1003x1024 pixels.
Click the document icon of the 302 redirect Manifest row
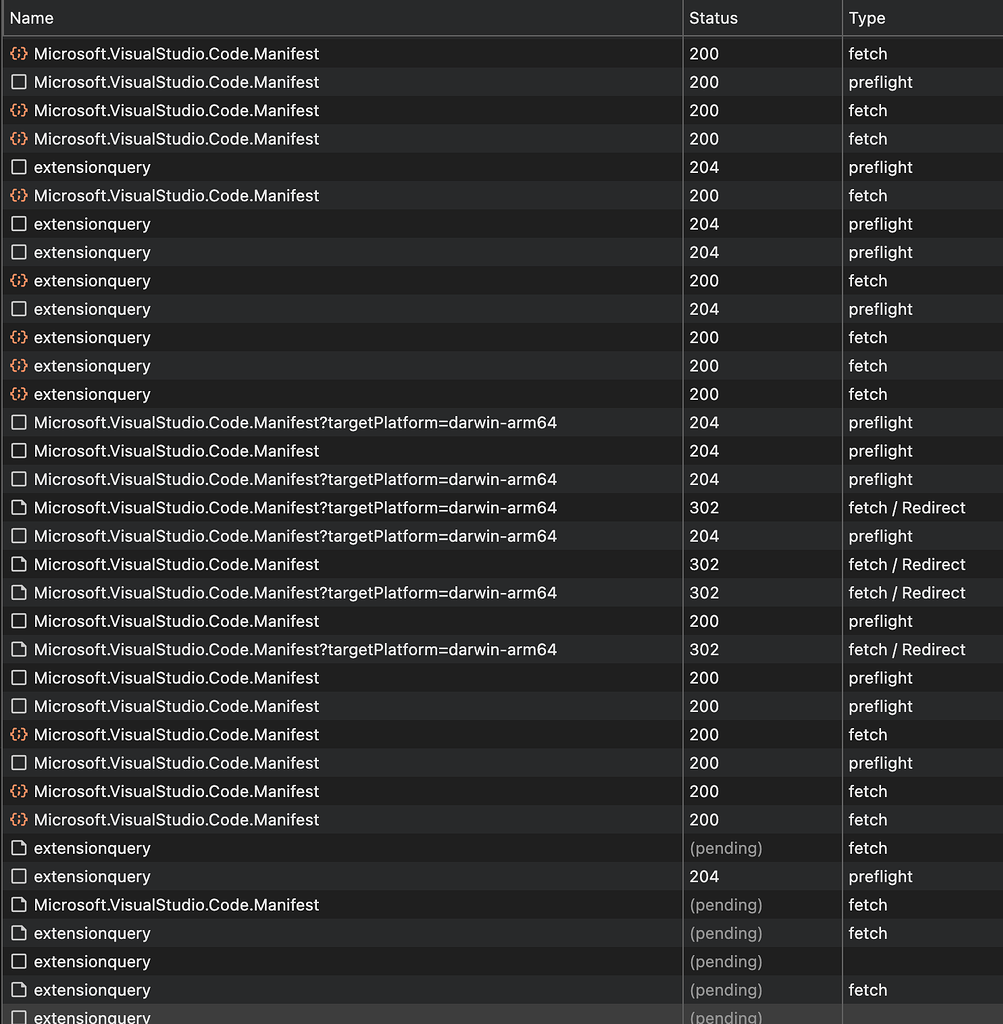pyautogui.click(x=18, y=507)
